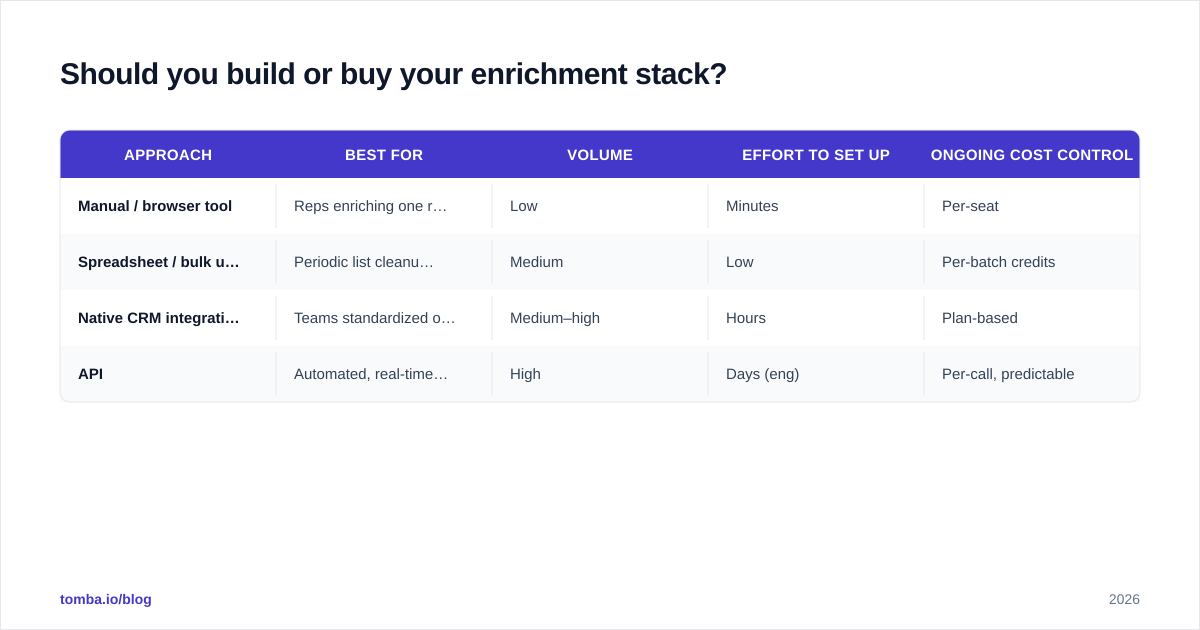Select the 'Native CRM integrati…' cell
Image resolution: width=1200 pixels, height=630 pixels.
tap(168, 318)
